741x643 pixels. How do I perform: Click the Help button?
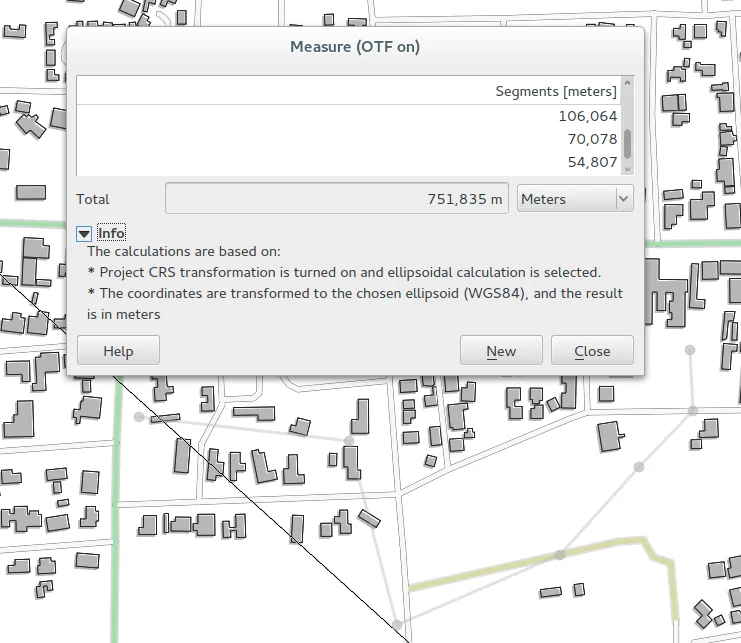[118, 351]
